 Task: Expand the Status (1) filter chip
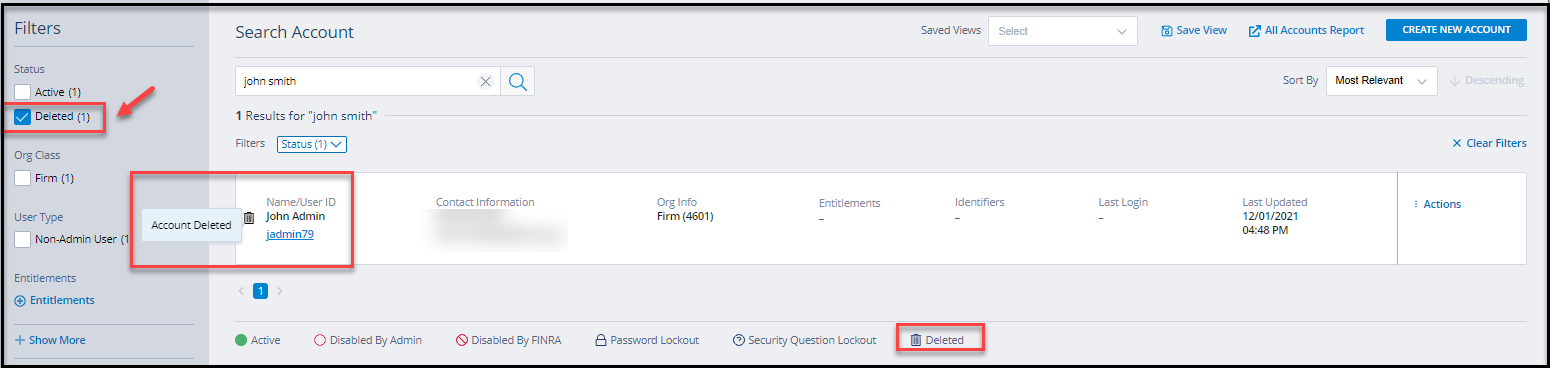[312, 144]
